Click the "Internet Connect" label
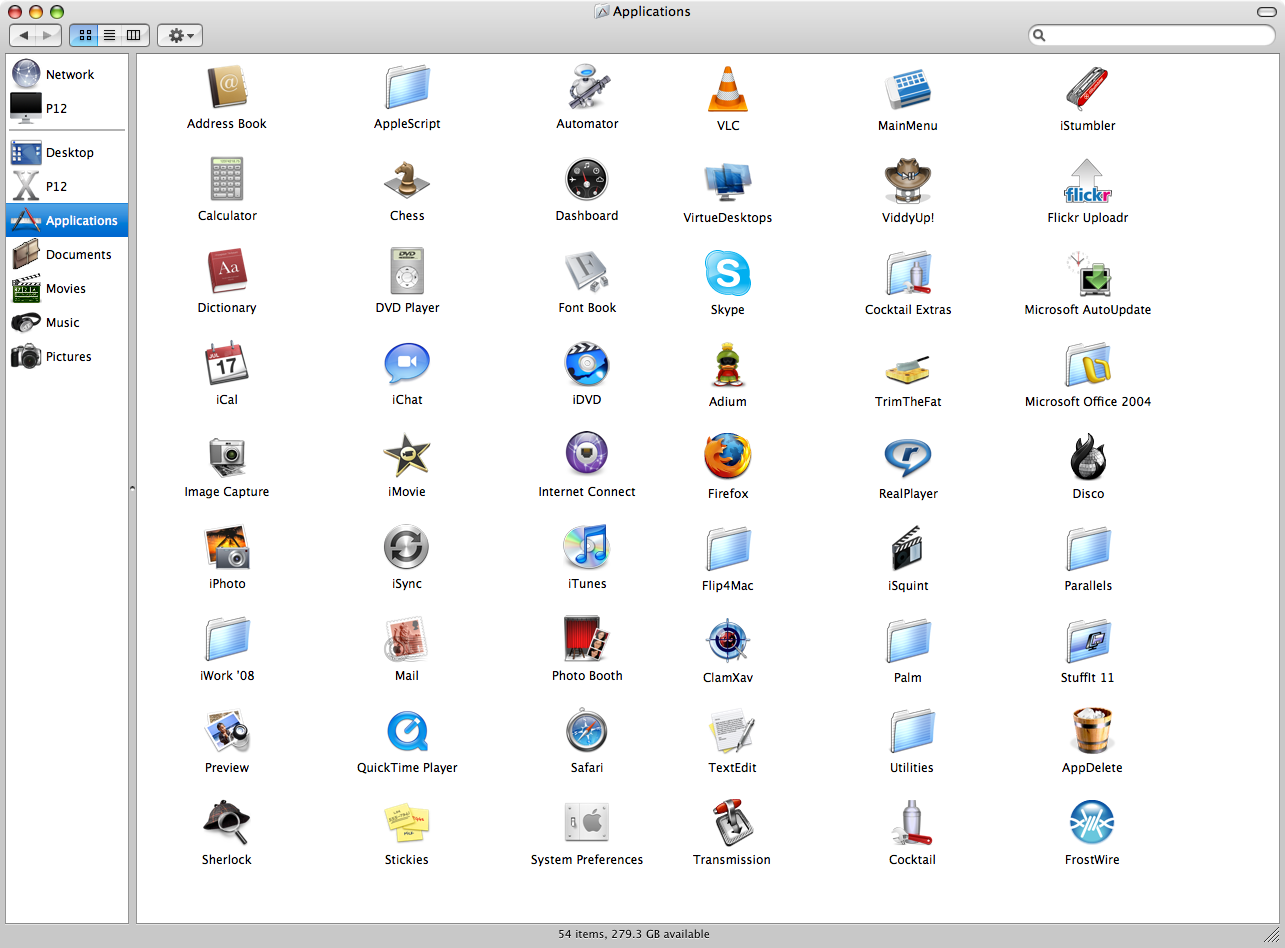The height and width of the screenshot is (948, 1285). [x=587, y=492]
